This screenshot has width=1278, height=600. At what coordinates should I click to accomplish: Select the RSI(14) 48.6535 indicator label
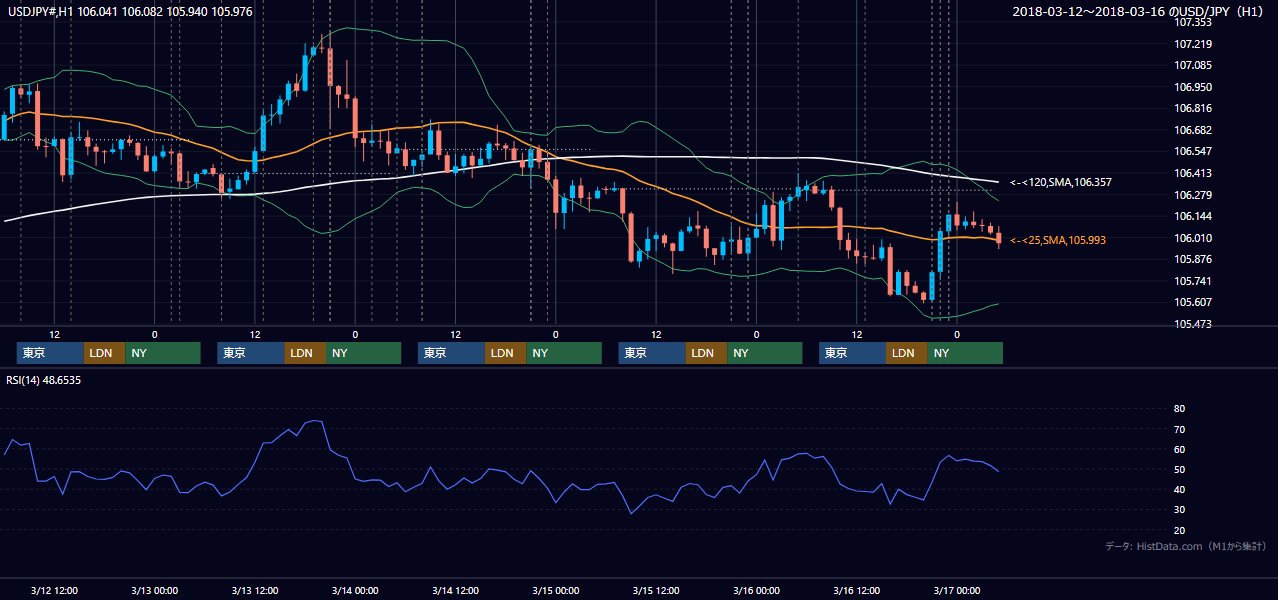click(43, 379)
